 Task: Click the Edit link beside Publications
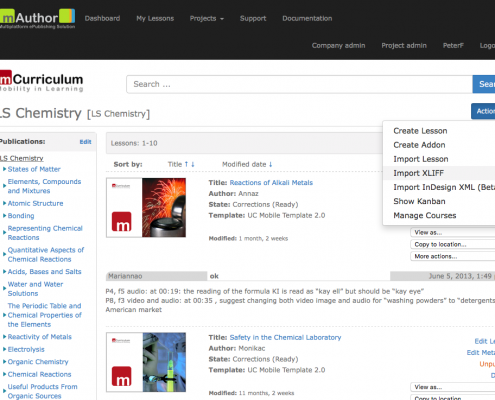pyautogui.click(x=85, y=142)
